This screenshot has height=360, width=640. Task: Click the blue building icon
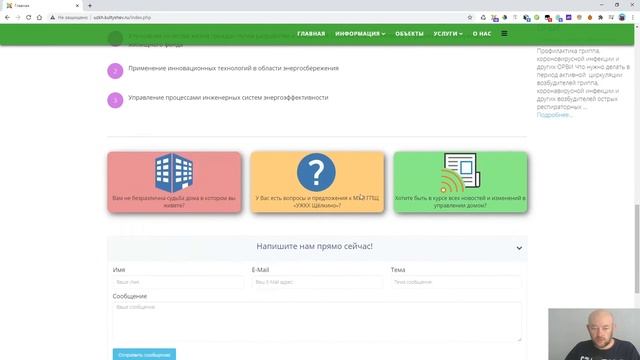(174, 173)
